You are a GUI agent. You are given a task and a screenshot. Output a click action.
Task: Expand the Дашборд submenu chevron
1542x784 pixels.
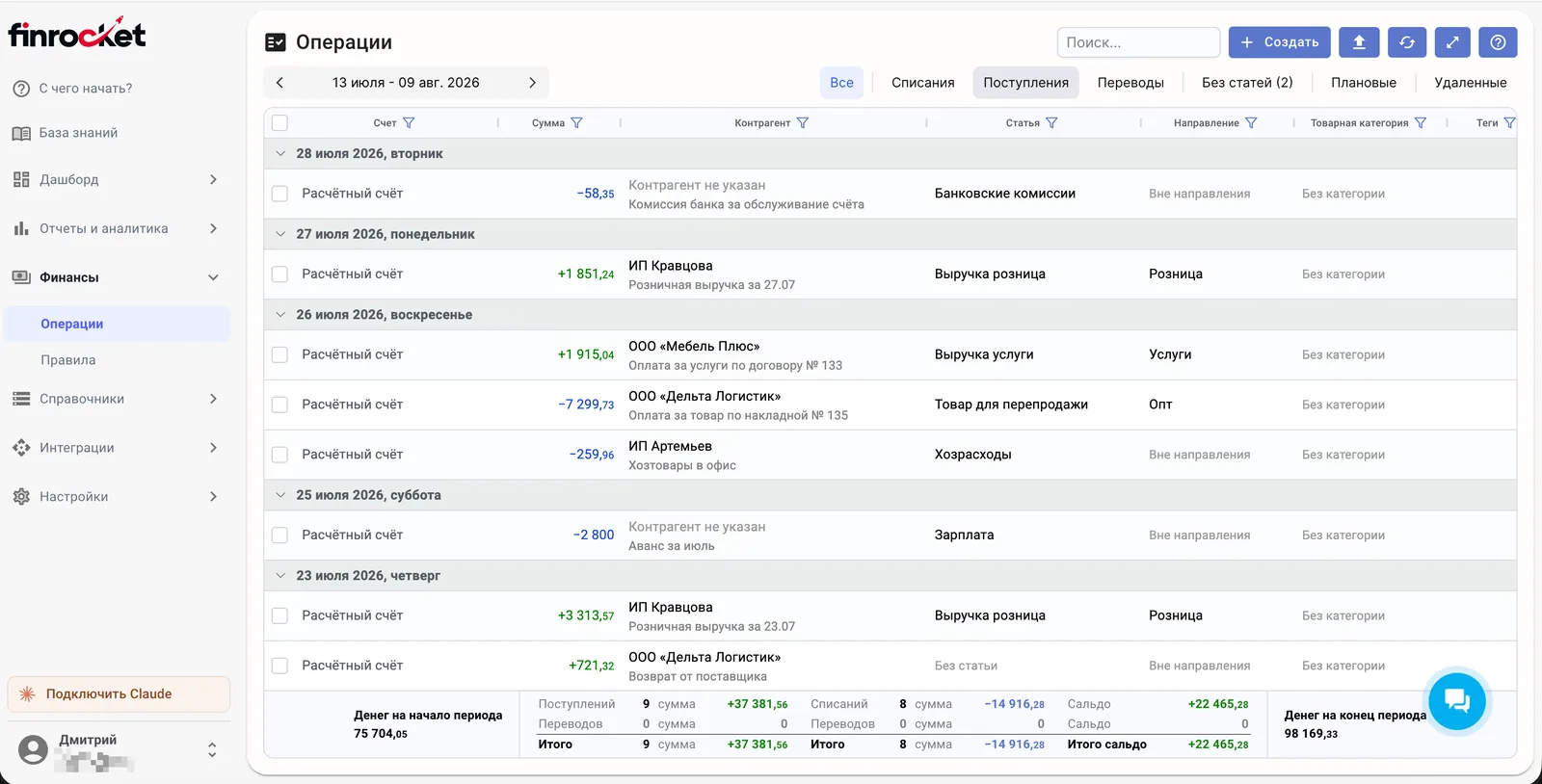(x=213, y=179)
